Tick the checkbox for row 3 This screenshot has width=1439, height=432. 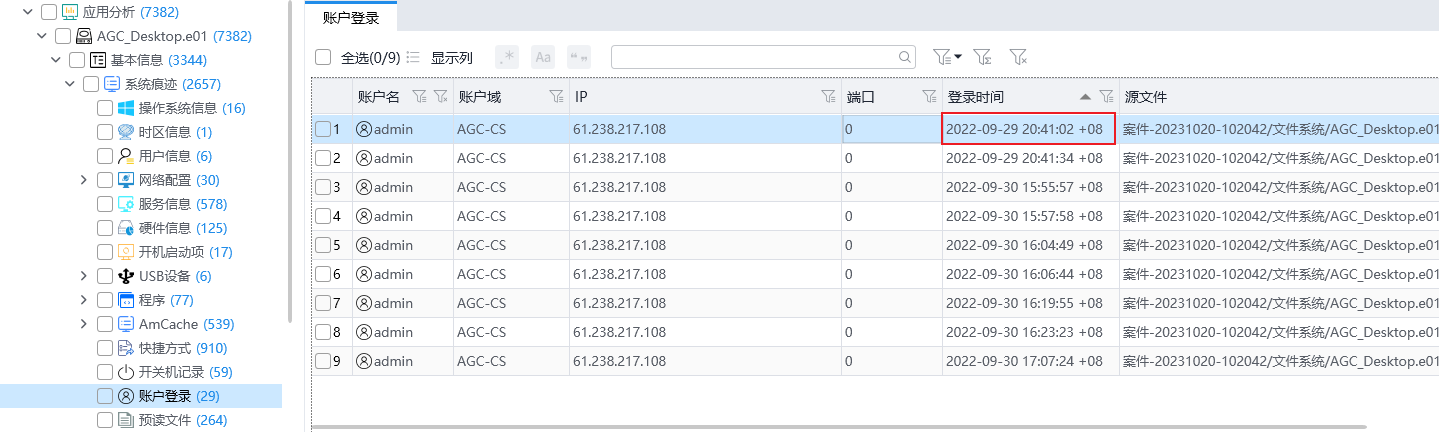[x=322, y=187]
